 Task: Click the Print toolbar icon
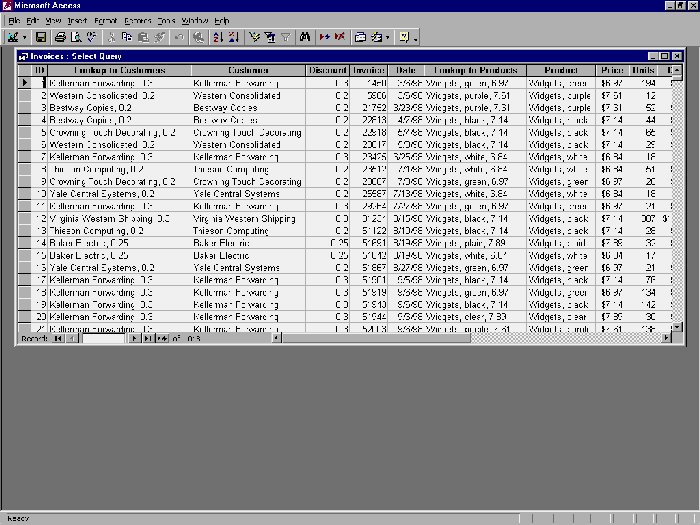coord(61,37)
